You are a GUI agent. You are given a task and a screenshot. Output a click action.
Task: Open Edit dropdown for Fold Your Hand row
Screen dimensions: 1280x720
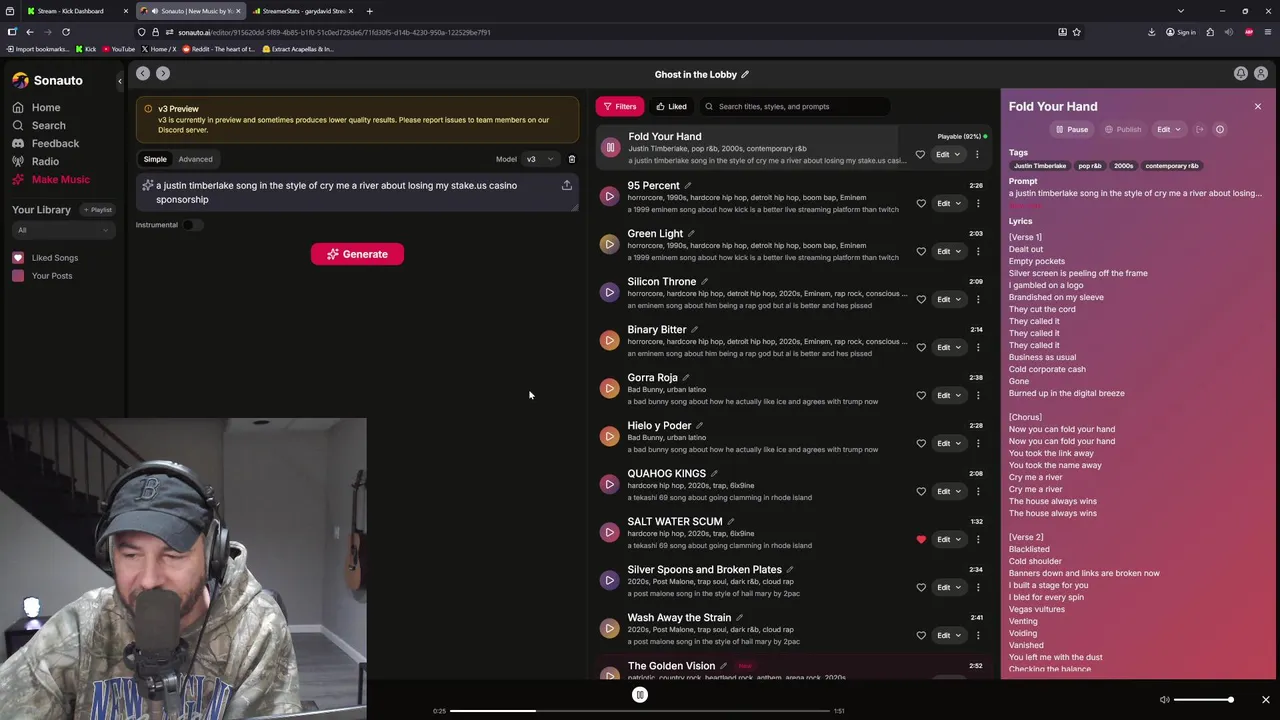click(x=948, y=155)
